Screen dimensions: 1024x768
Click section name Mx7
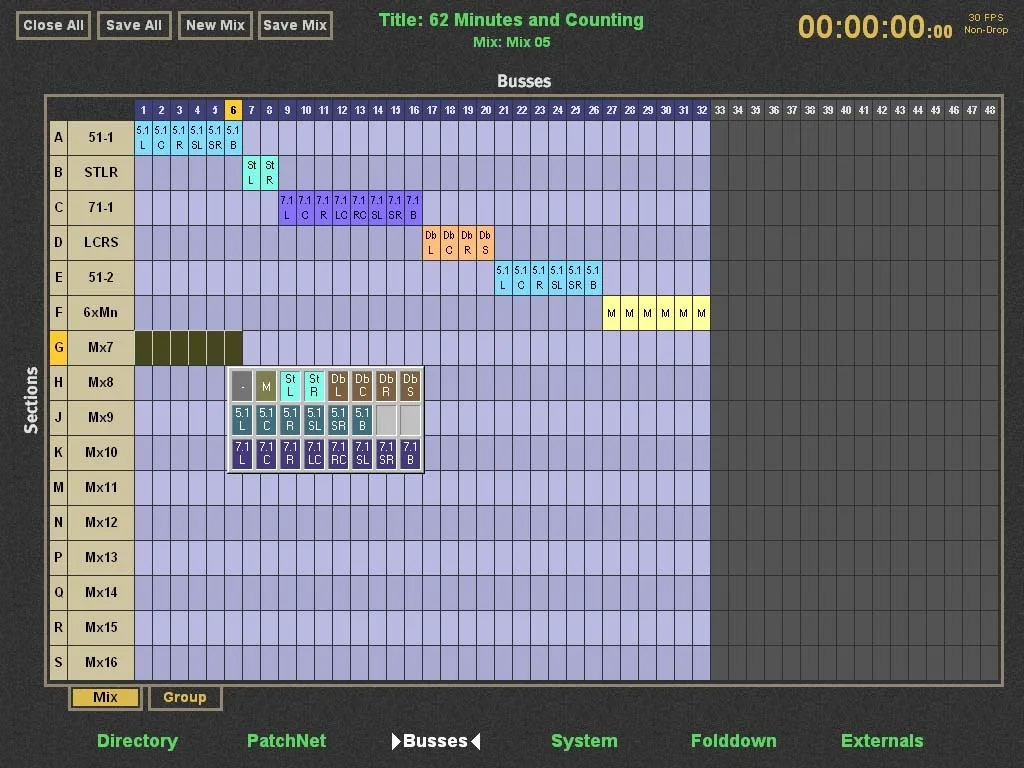coord(101,347)
